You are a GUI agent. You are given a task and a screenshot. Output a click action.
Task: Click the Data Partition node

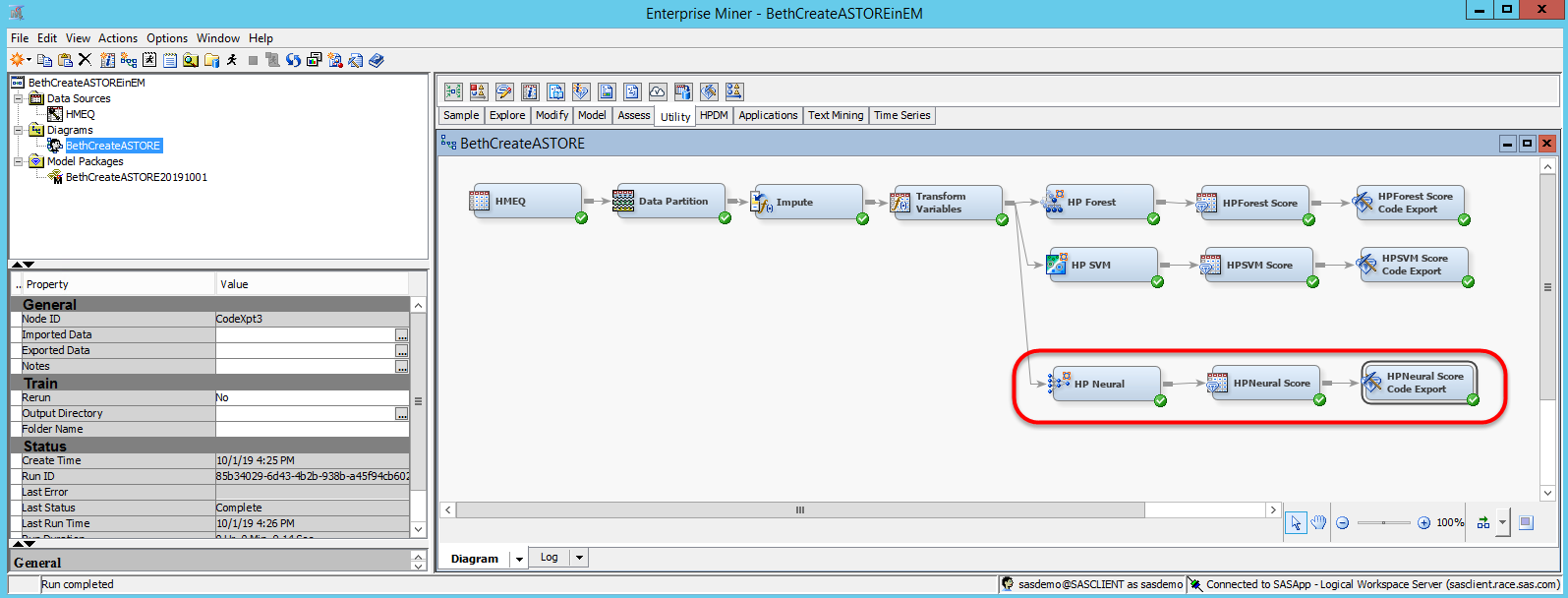671,202
